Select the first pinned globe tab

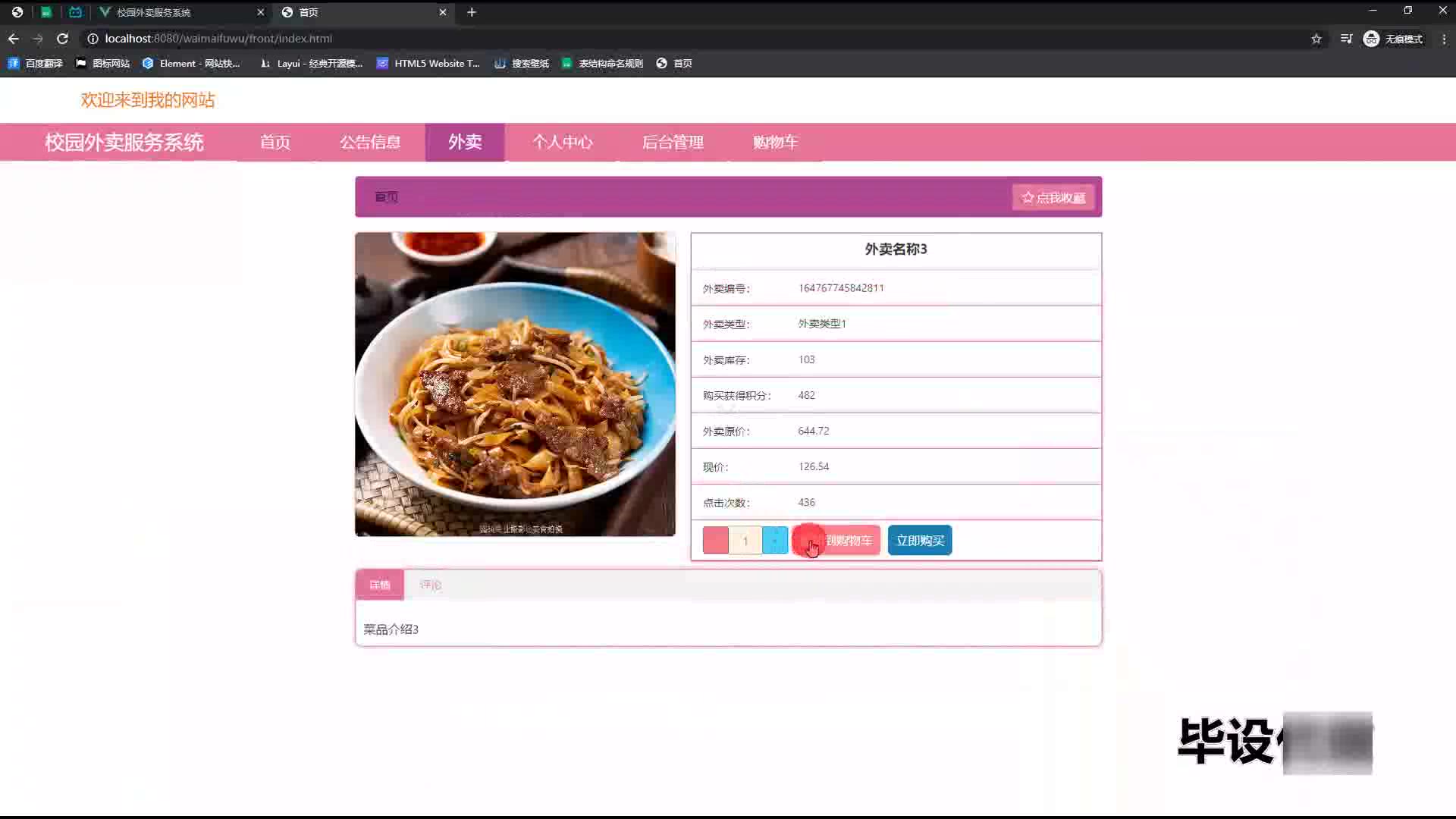[17, 12]
